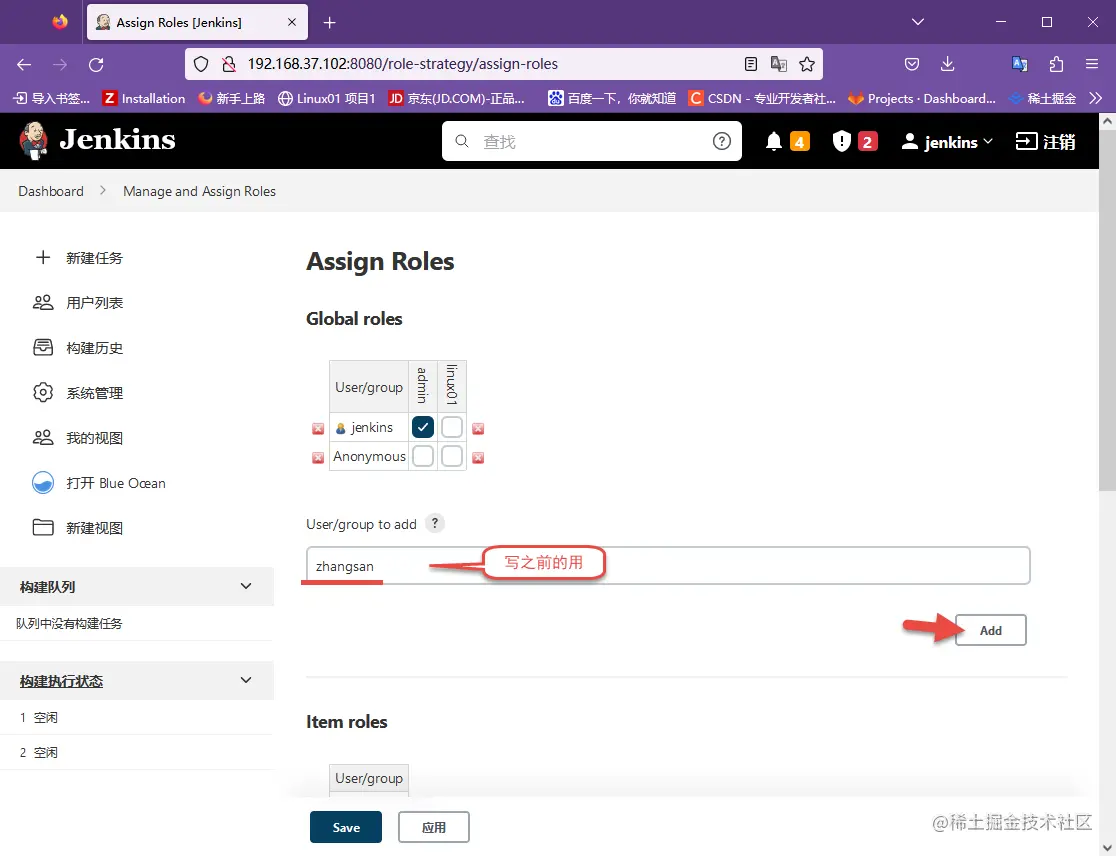Open CSDN bookmark
1116x856 pixels.
[762, 98]
